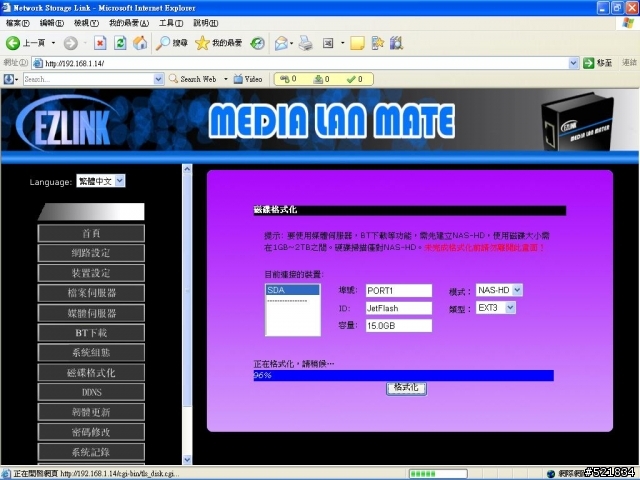Click the 96% format progress bar
The height and width of the screenshot is (480, 640).
coord(403,376)
